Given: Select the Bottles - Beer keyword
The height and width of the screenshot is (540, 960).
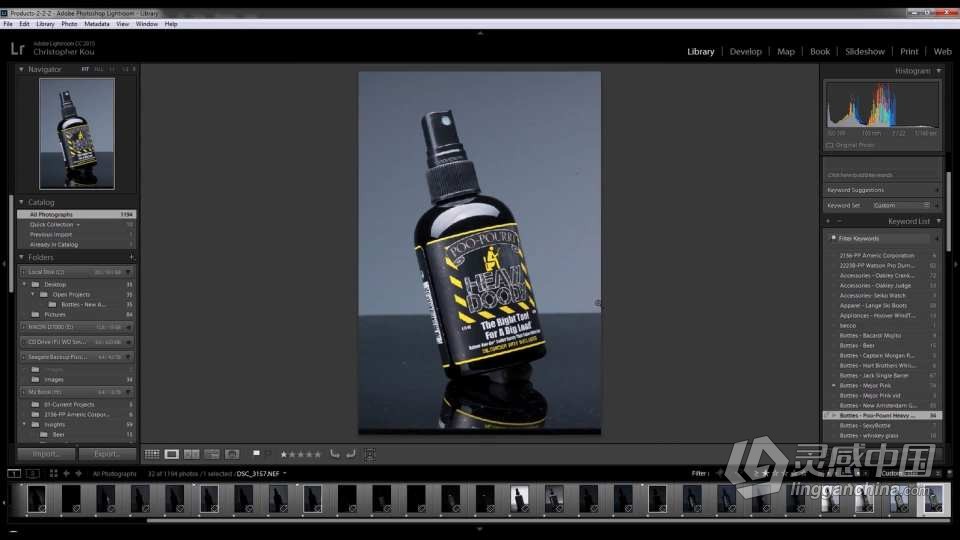Looking at the screenshot, I should click(857, 345).
